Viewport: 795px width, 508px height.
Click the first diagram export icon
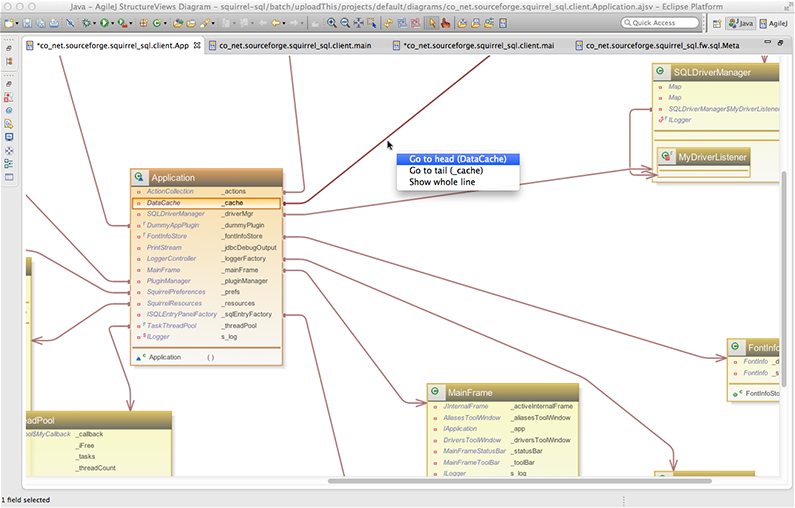[x=462, y=23]
